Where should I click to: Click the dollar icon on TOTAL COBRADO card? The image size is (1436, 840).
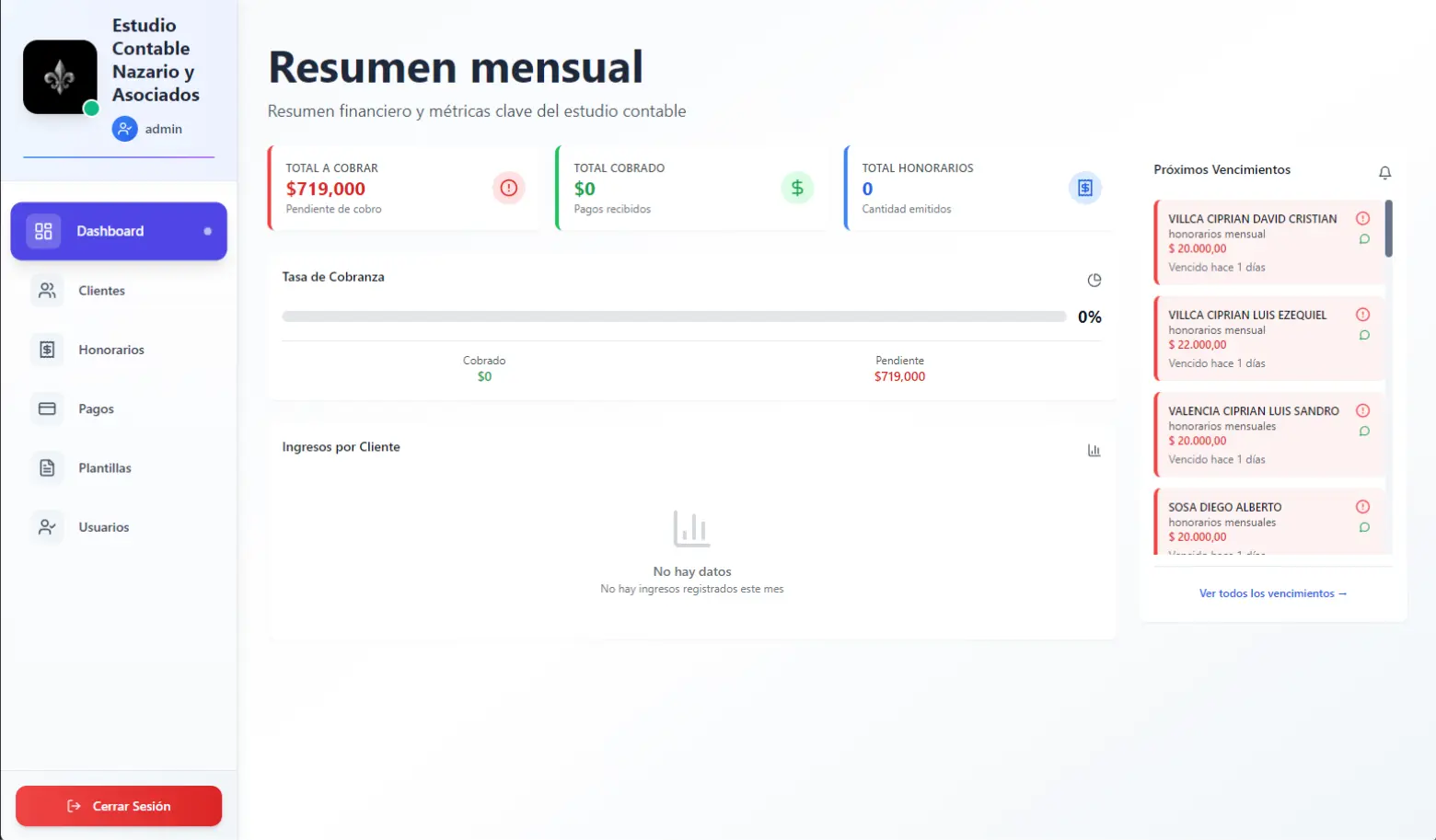click(797, 188)
